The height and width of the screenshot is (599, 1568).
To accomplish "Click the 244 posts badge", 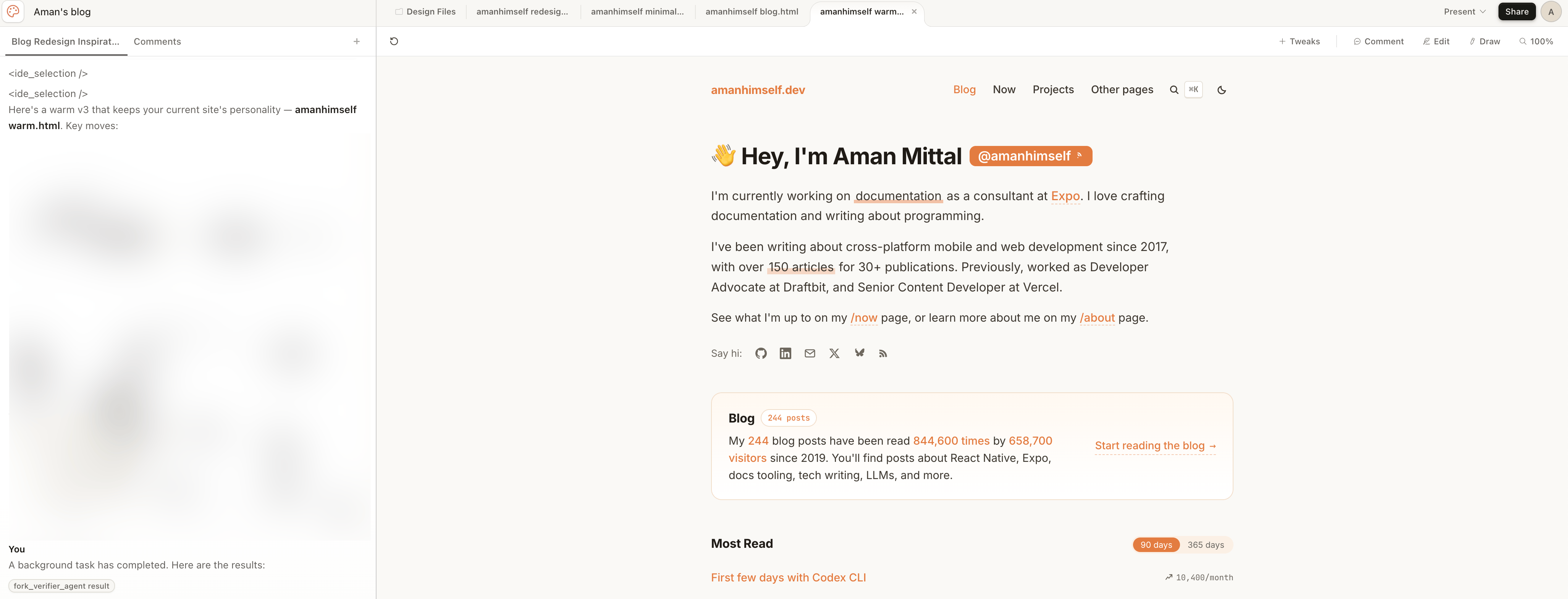I will coord(788,418).
